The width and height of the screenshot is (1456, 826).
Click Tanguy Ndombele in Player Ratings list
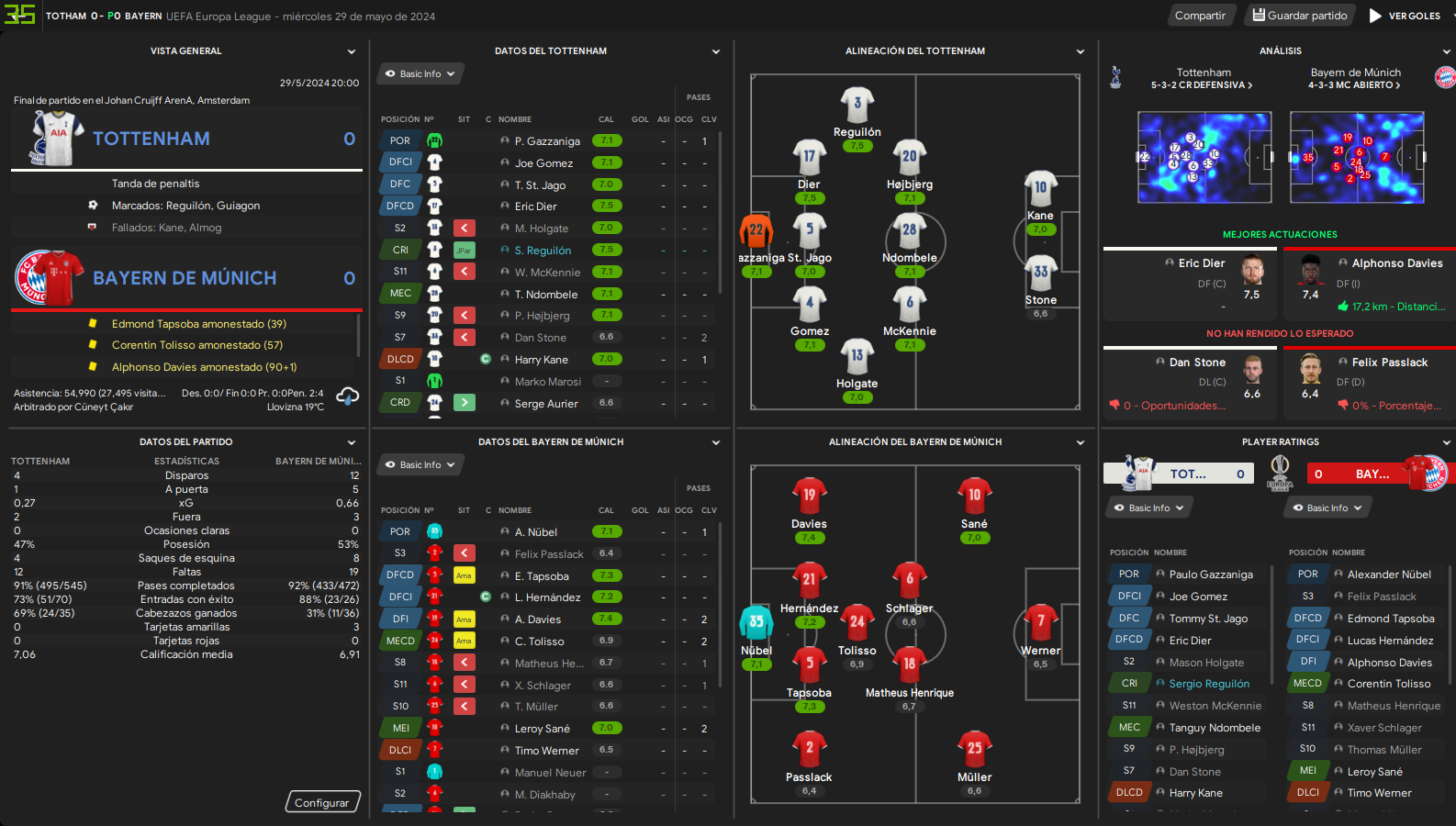1215,727
